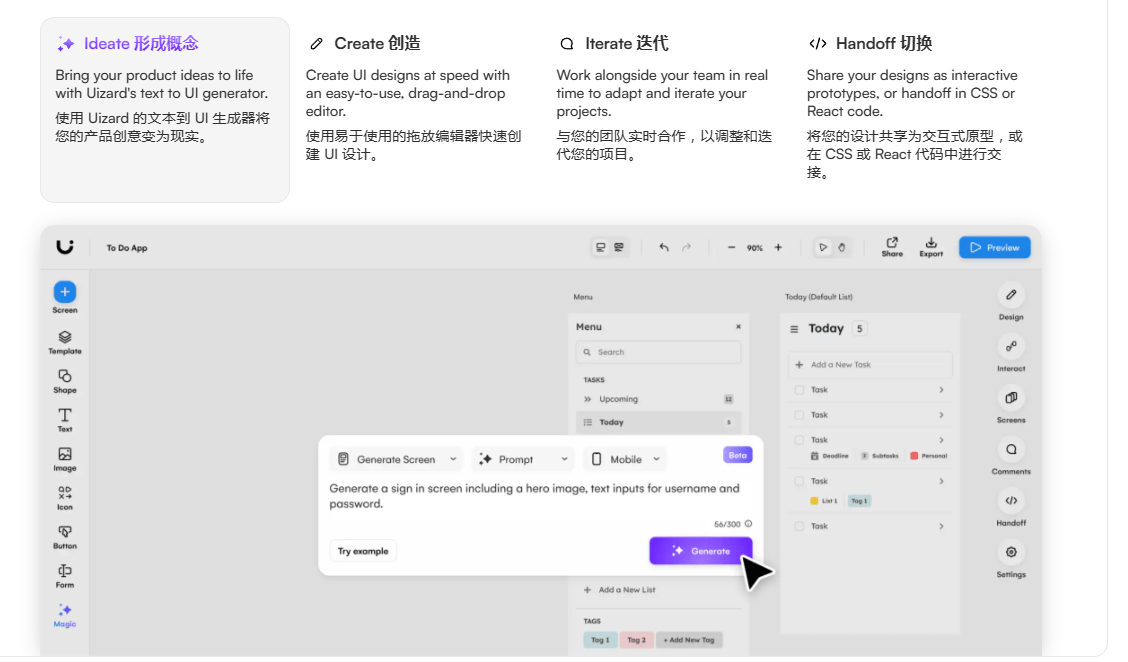Screen dimensions: 1128x662
Task: Click the Screen plus icon in sidebar
Action: [x=64, y=292]
